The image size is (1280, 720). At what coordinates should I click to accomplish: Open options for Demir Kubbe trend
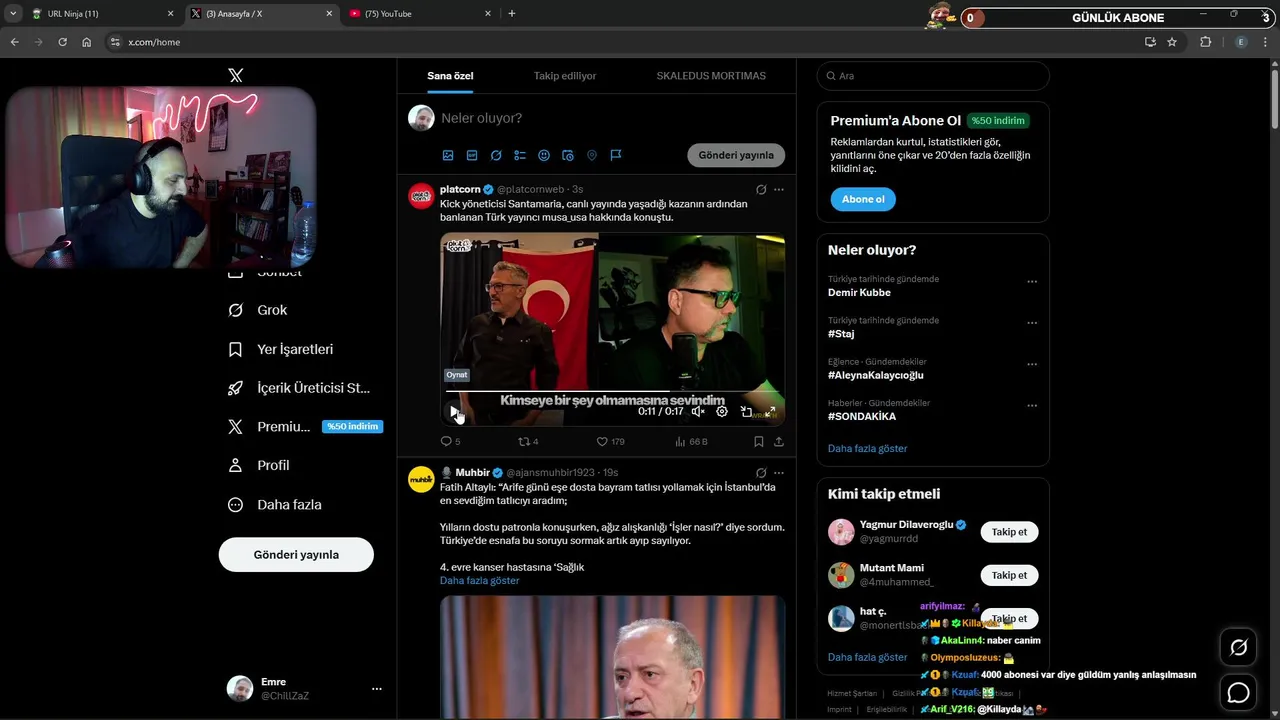(1032, 282)
